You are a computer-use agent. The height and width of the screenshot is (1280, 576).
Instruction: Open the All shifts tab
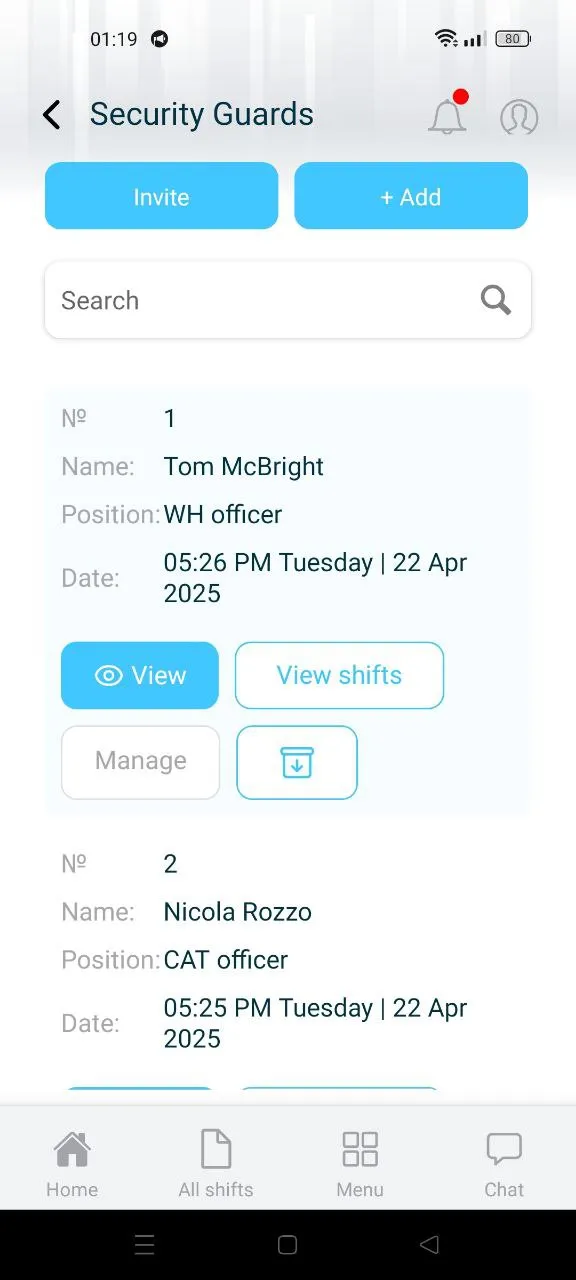click(x=216, y=1163)
